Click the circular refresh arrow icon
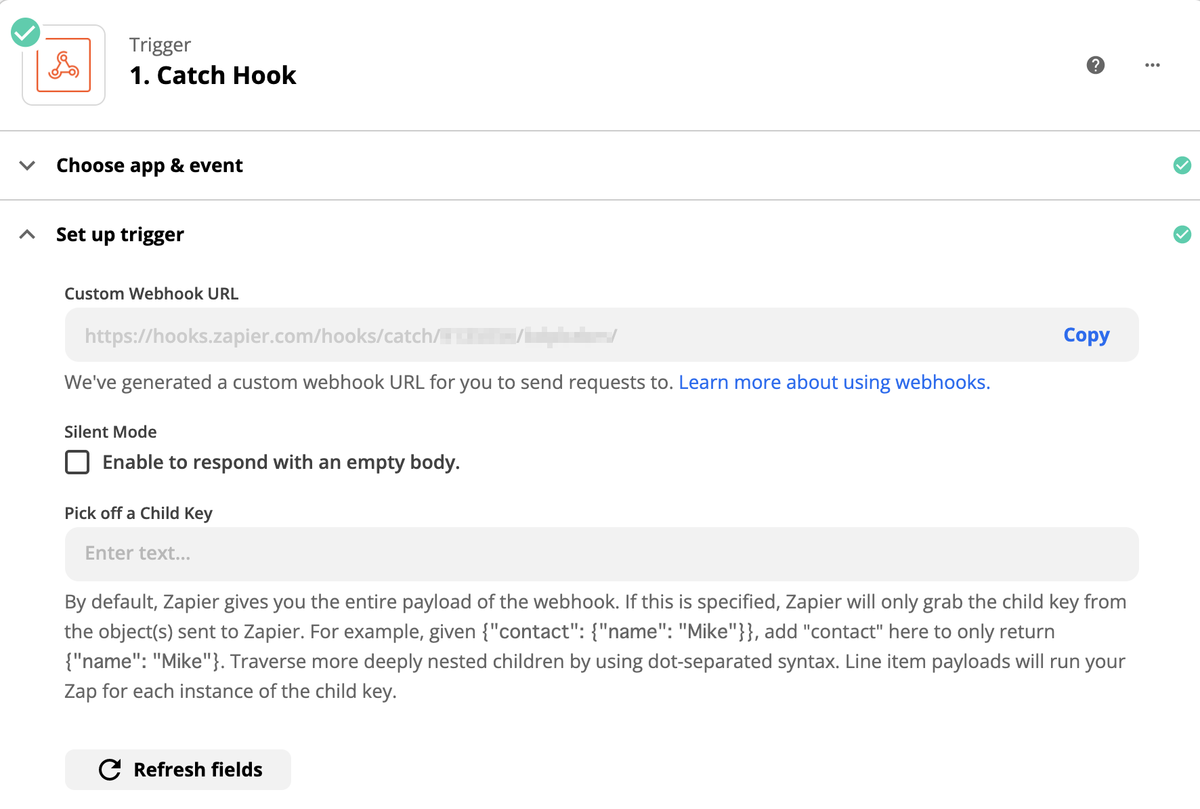Viewport: 1200px width, 809px height. tap(110, 770)
